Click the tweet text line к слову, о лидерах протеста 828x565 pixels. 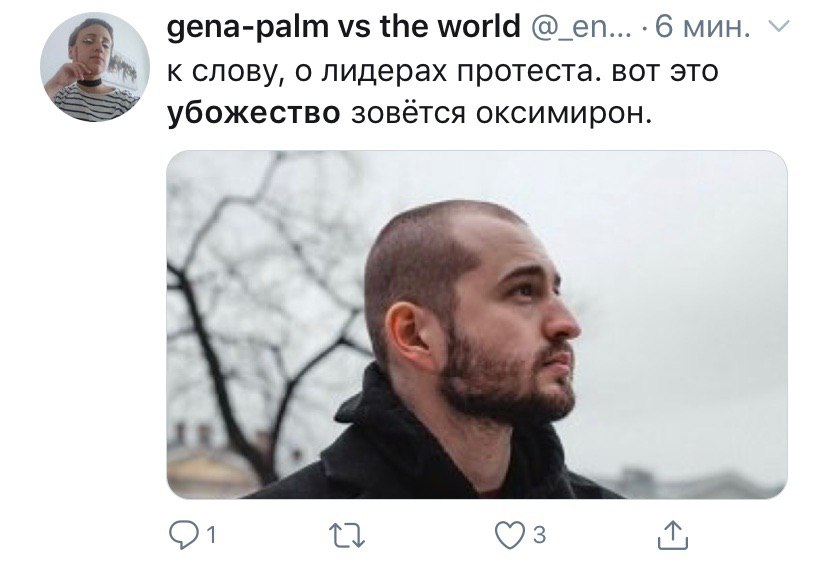coord(384,72)
